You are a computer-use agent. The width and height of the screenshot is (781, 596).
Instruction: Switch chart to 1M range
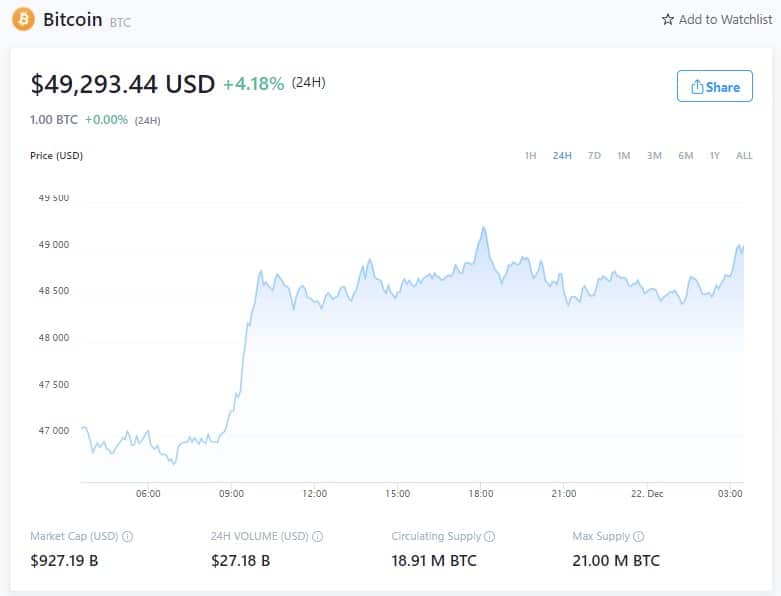[624, 156]
